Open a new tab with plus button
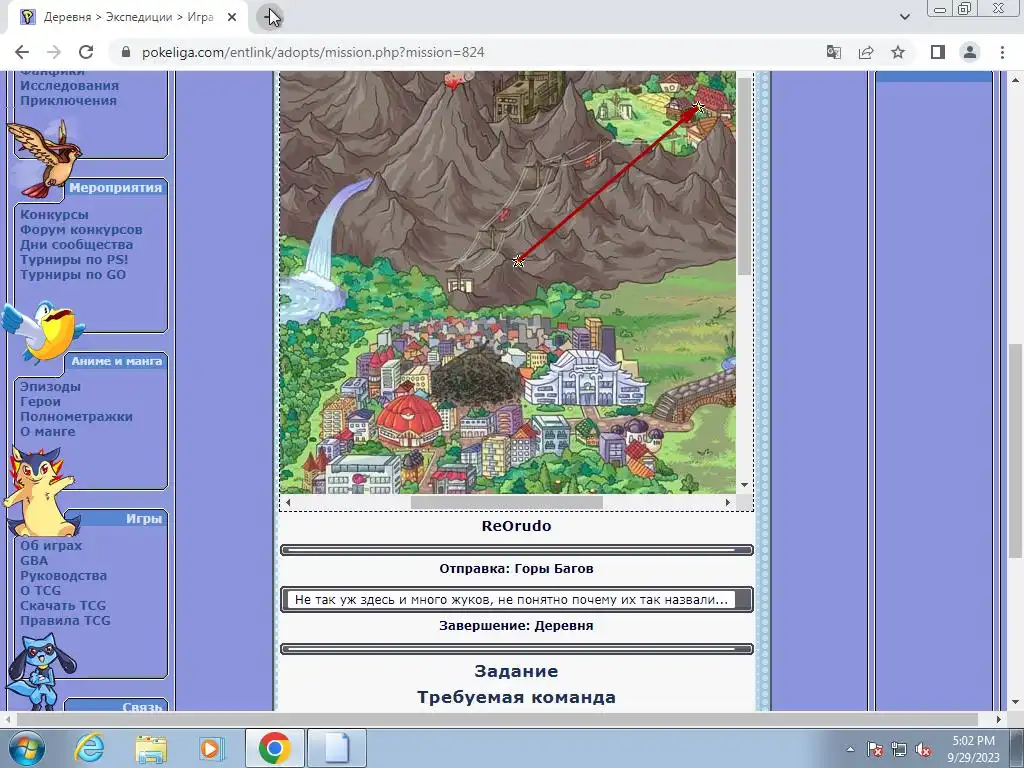 tap(270, 17)
